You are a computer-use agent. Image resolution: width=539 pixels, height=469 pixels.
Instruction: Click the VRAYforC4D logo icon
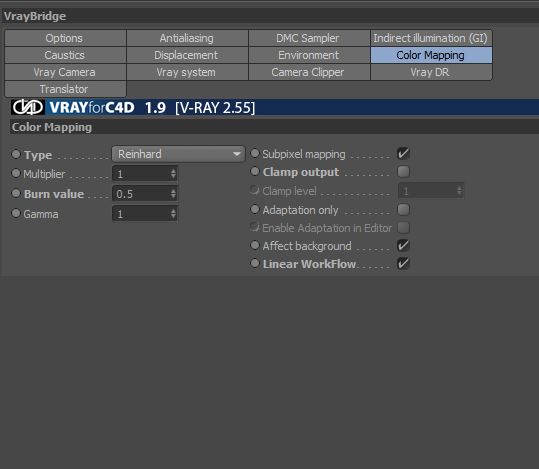click(x=28, y=107)
